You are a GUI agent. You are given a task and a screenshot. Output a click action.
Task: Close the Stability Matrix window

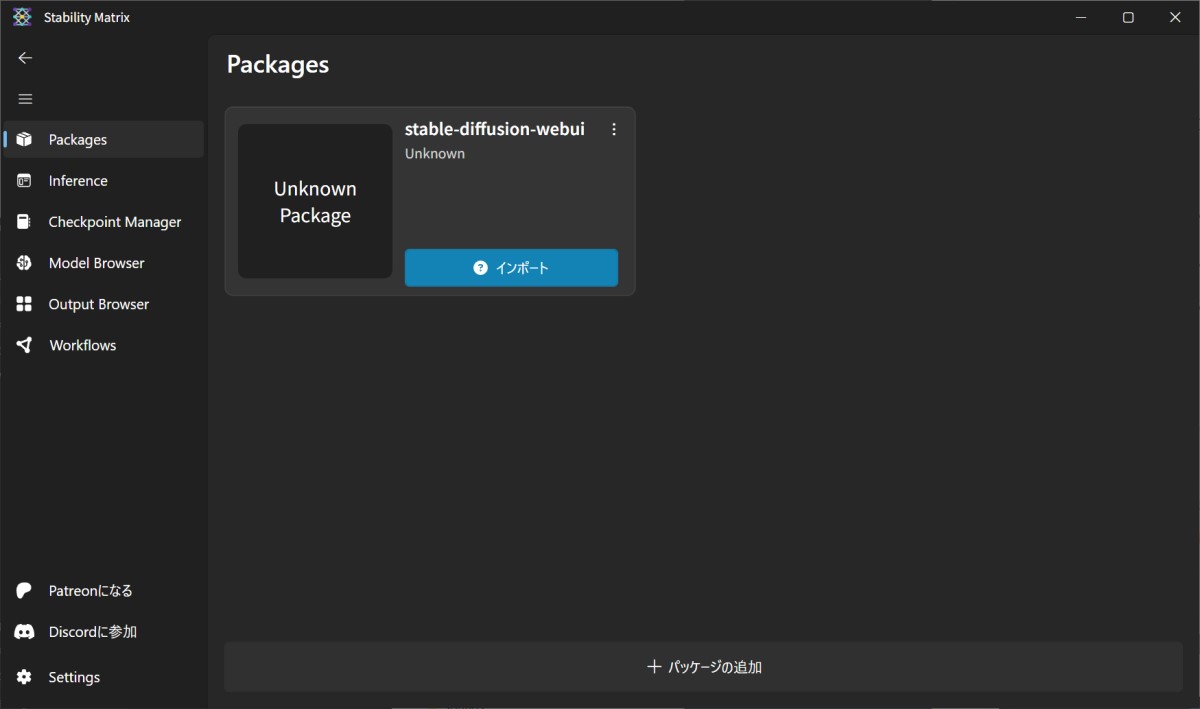[1175, 17]
